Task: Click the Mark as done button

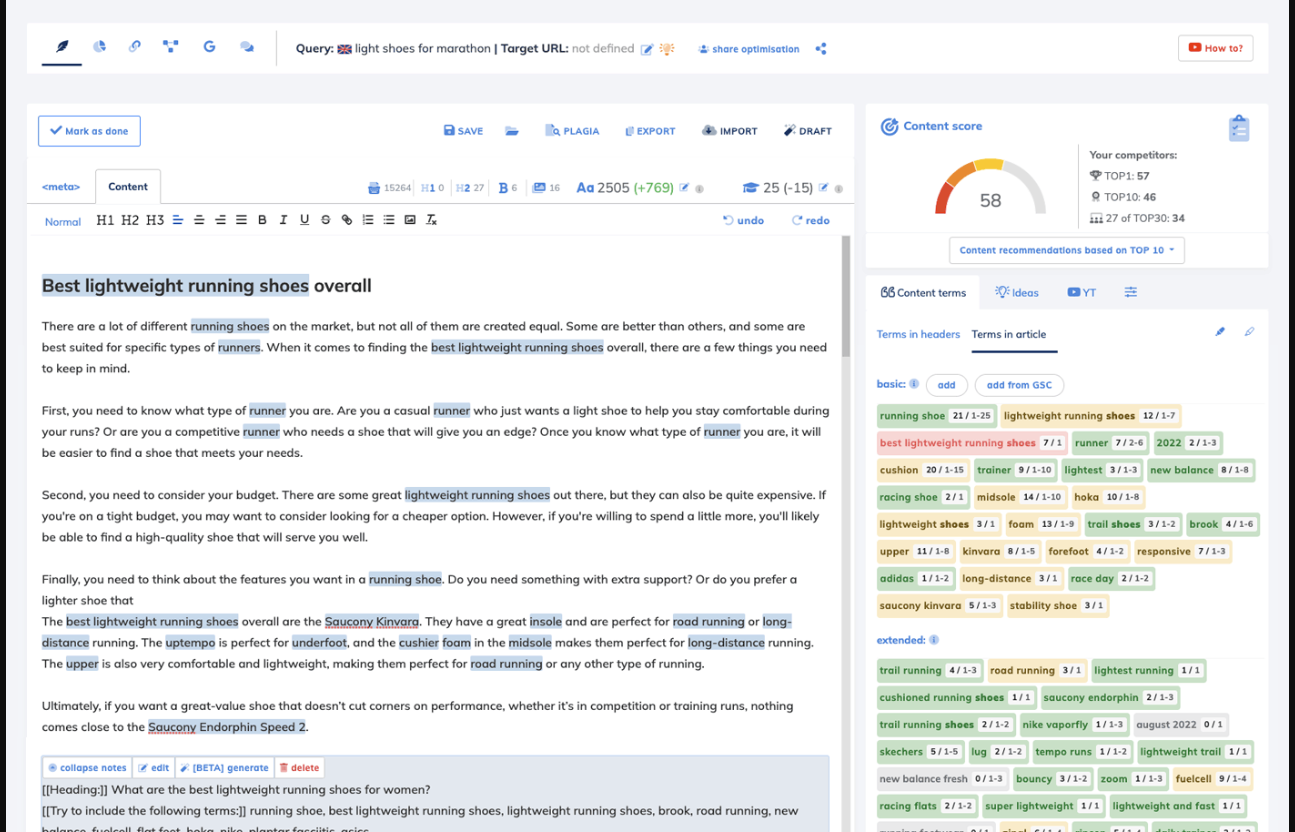Action: point(89,131)
